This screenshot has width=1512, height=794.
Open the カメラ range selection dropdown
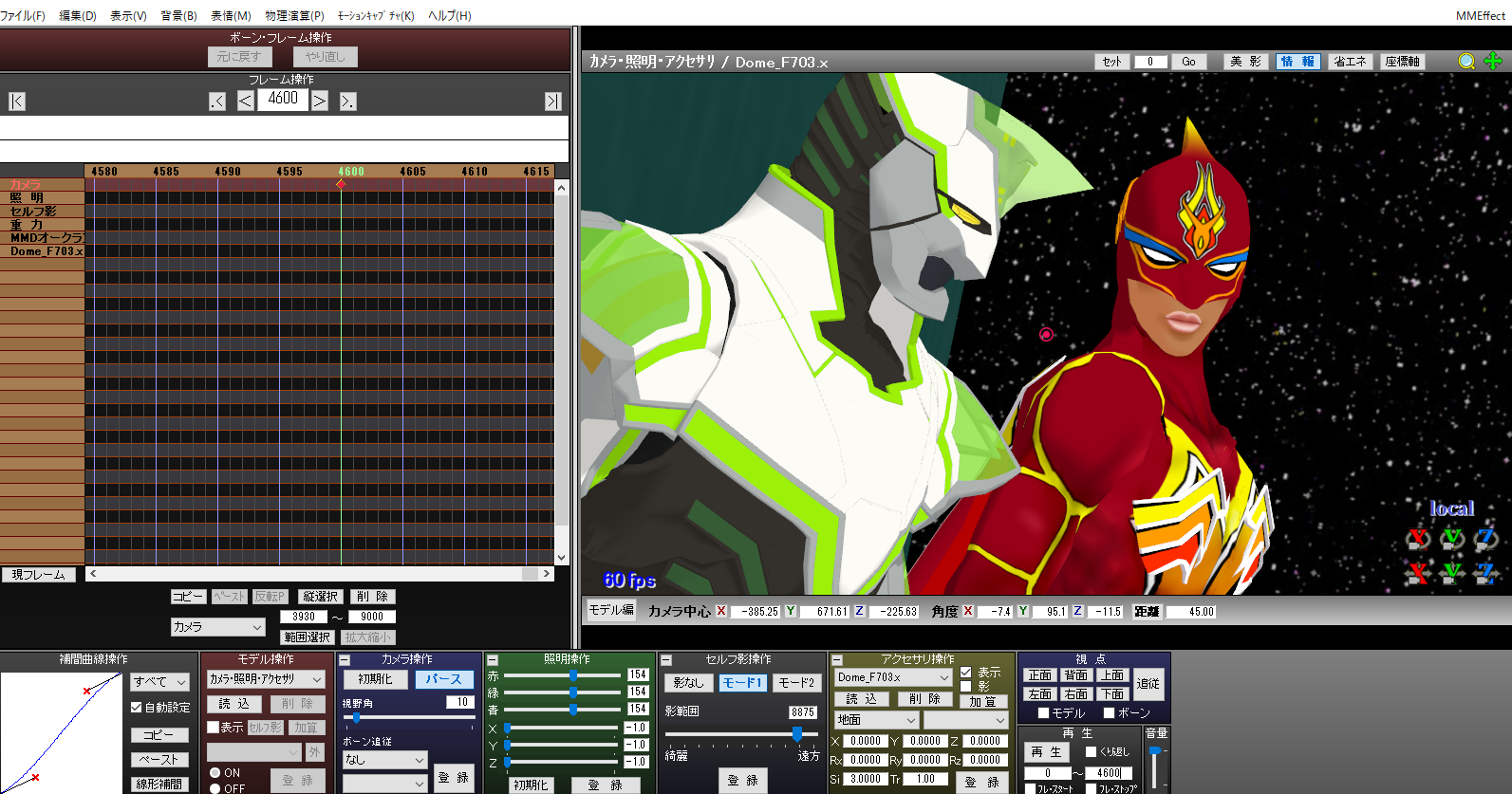tap(217, 627)
